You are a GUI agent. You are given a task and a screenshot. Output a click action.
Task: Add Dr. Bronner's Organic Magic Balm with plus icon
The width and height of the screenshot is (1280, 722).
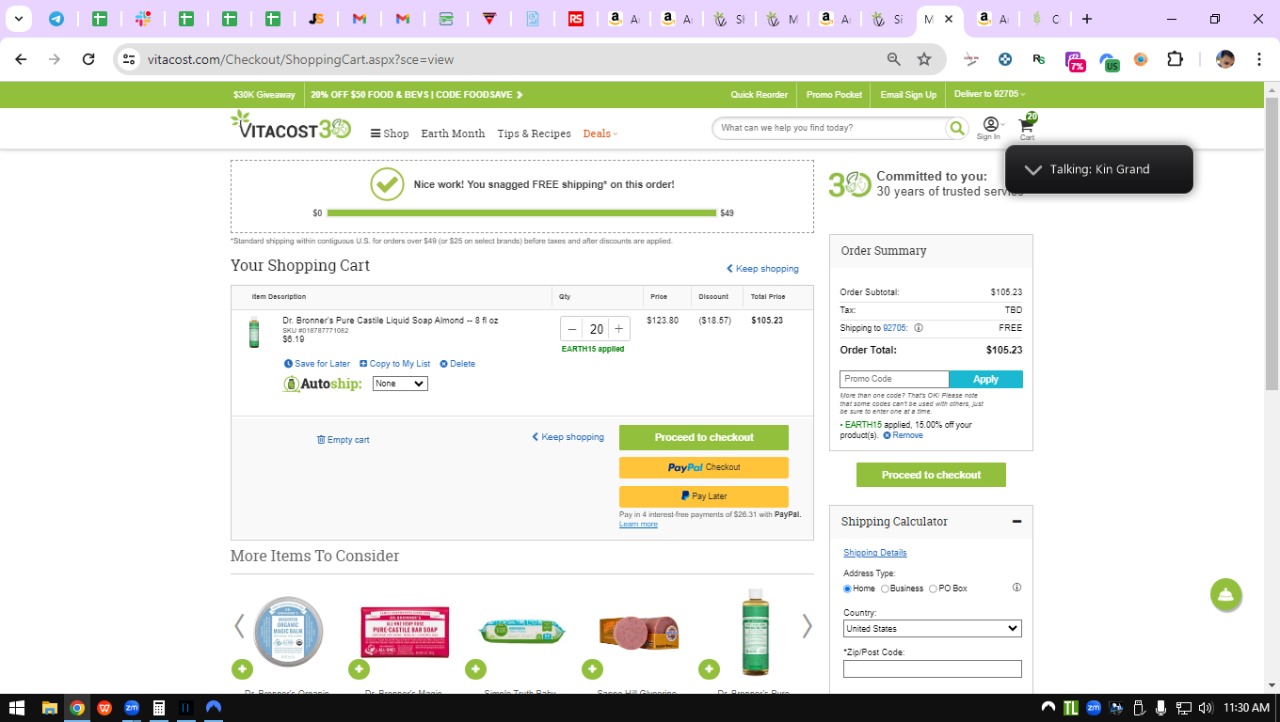(242, 669)
